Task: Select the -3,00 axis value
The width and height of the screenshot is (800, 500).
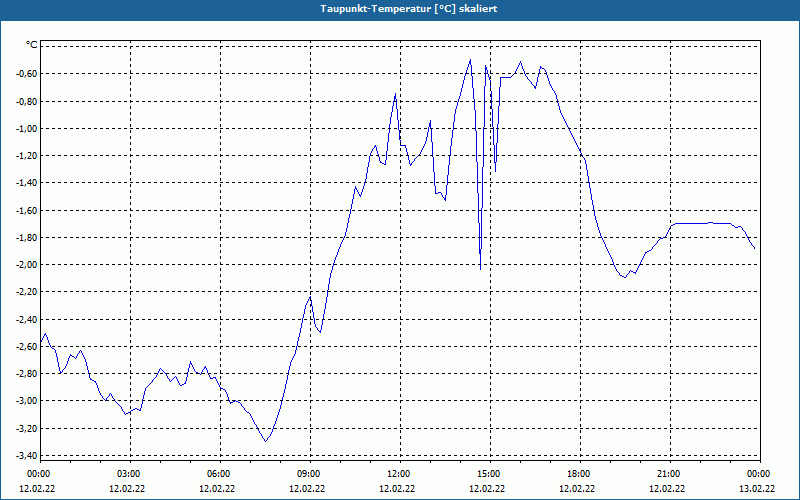Action: click(x=27, y=401)
